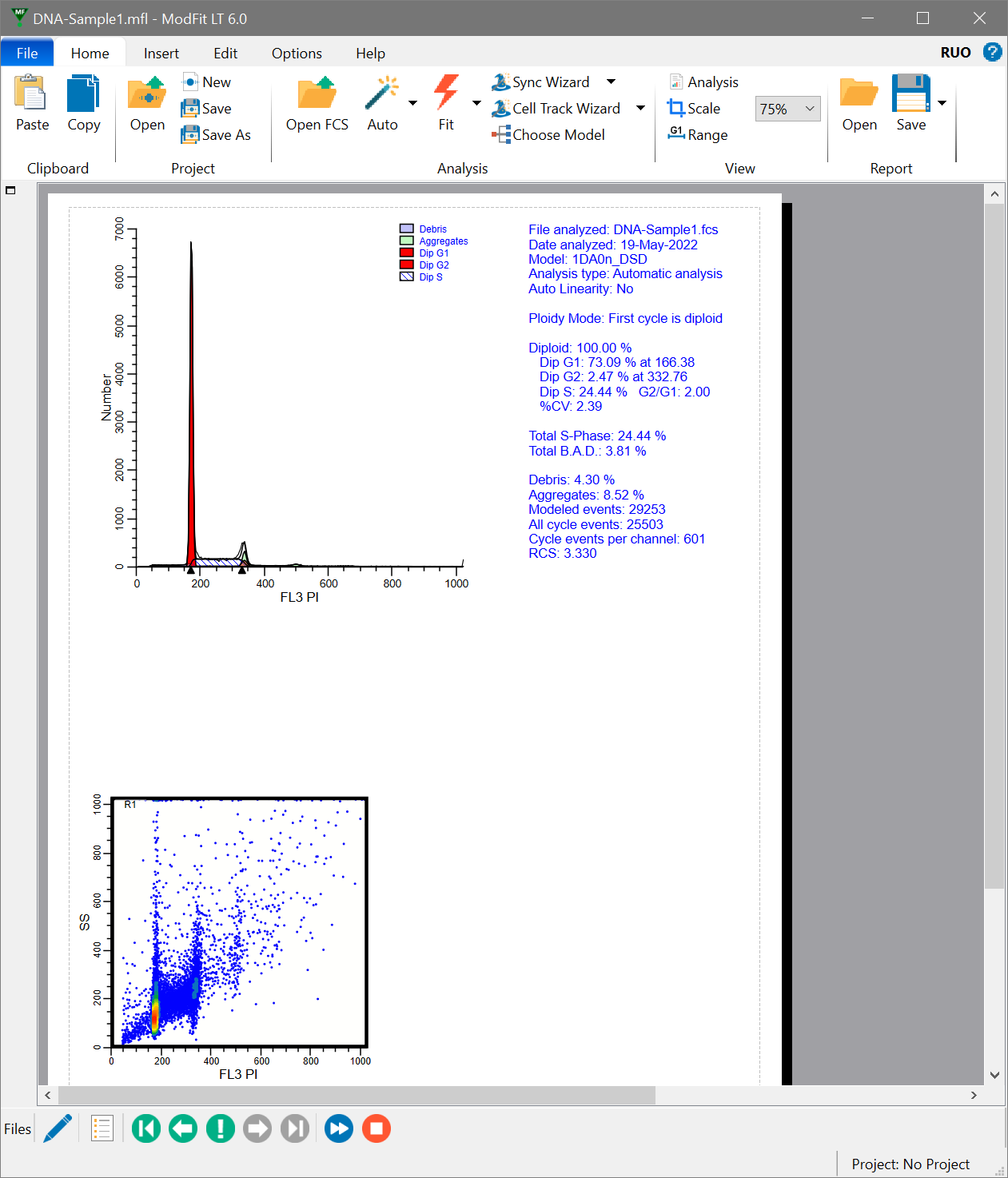The width and height of the screenshot is (1008, 1178).
Task: Open the Report Save dropdown arrow
Action: [x=942, y=103]
